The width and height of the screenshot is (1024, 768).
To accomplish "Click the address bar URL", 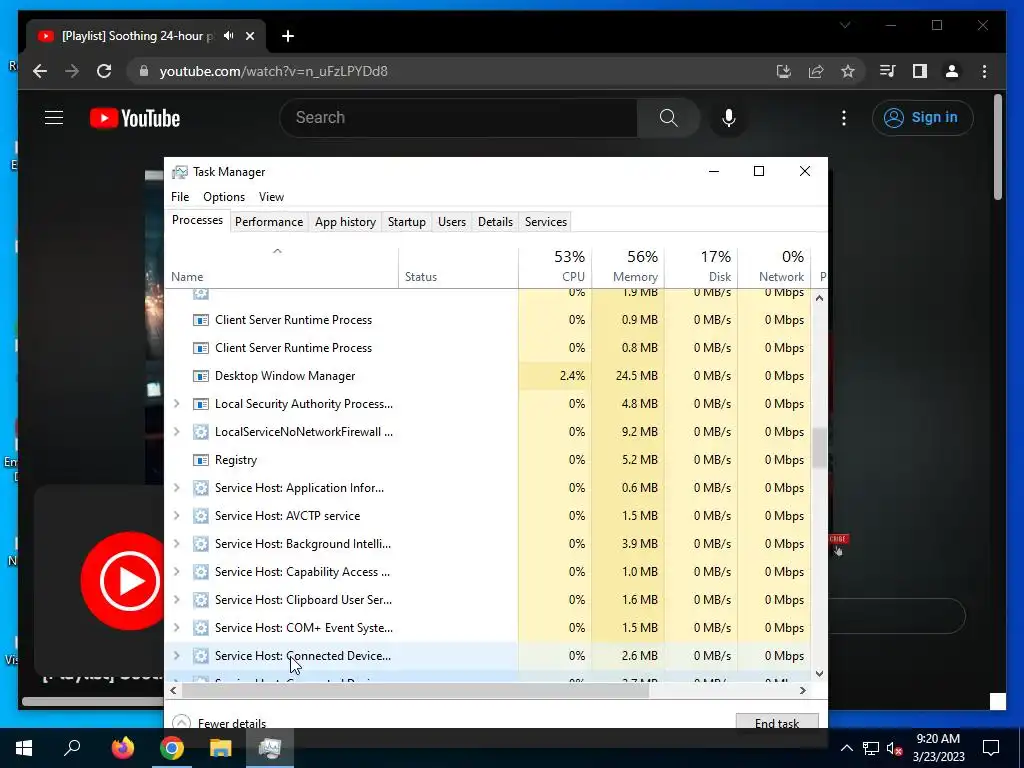I will coord(274,71).
